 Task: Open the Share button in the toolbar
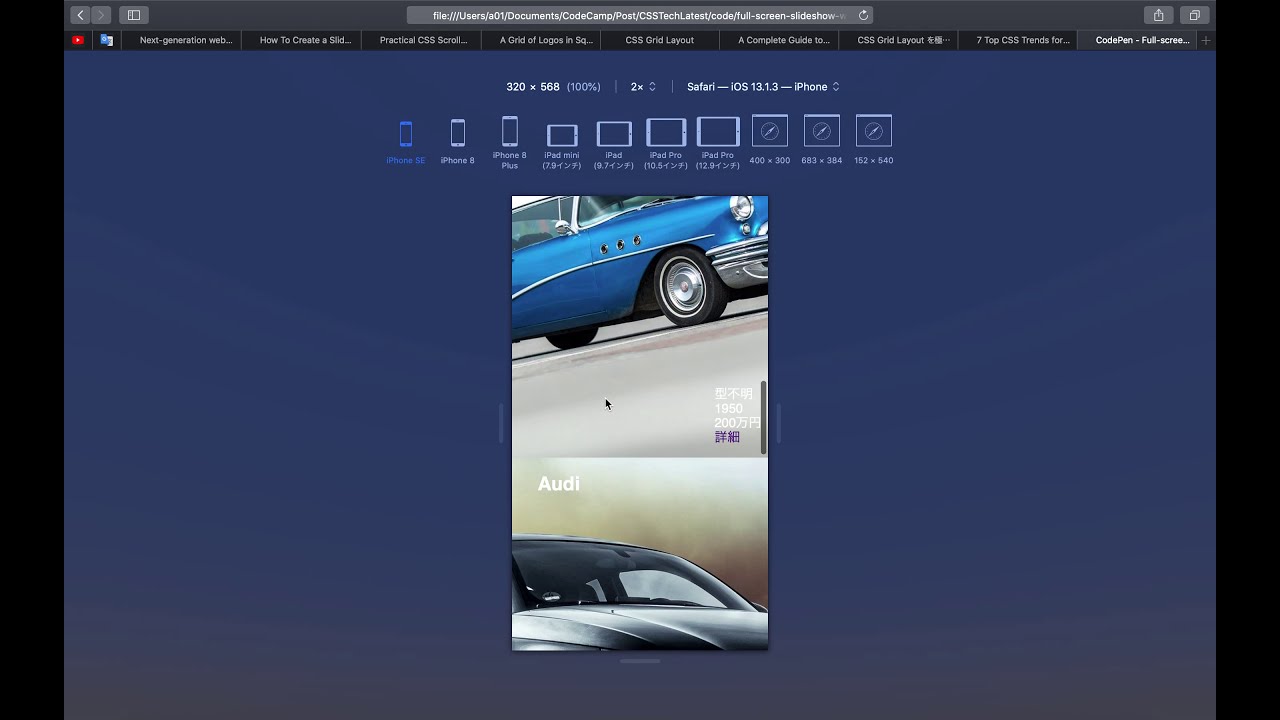1158,15
